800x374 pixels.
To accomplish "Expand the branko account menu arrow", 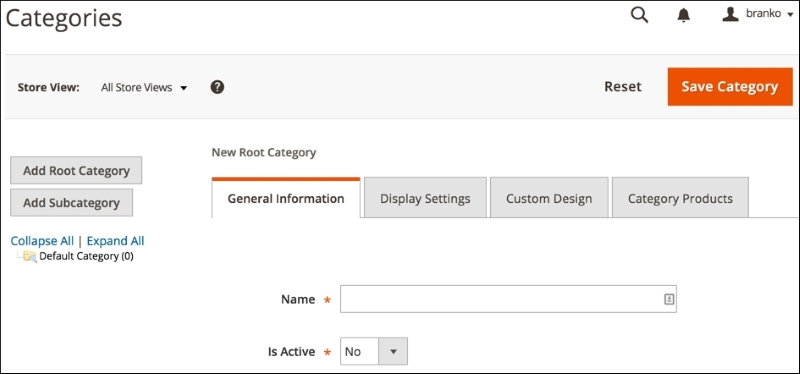I will [x=790, y=15].
